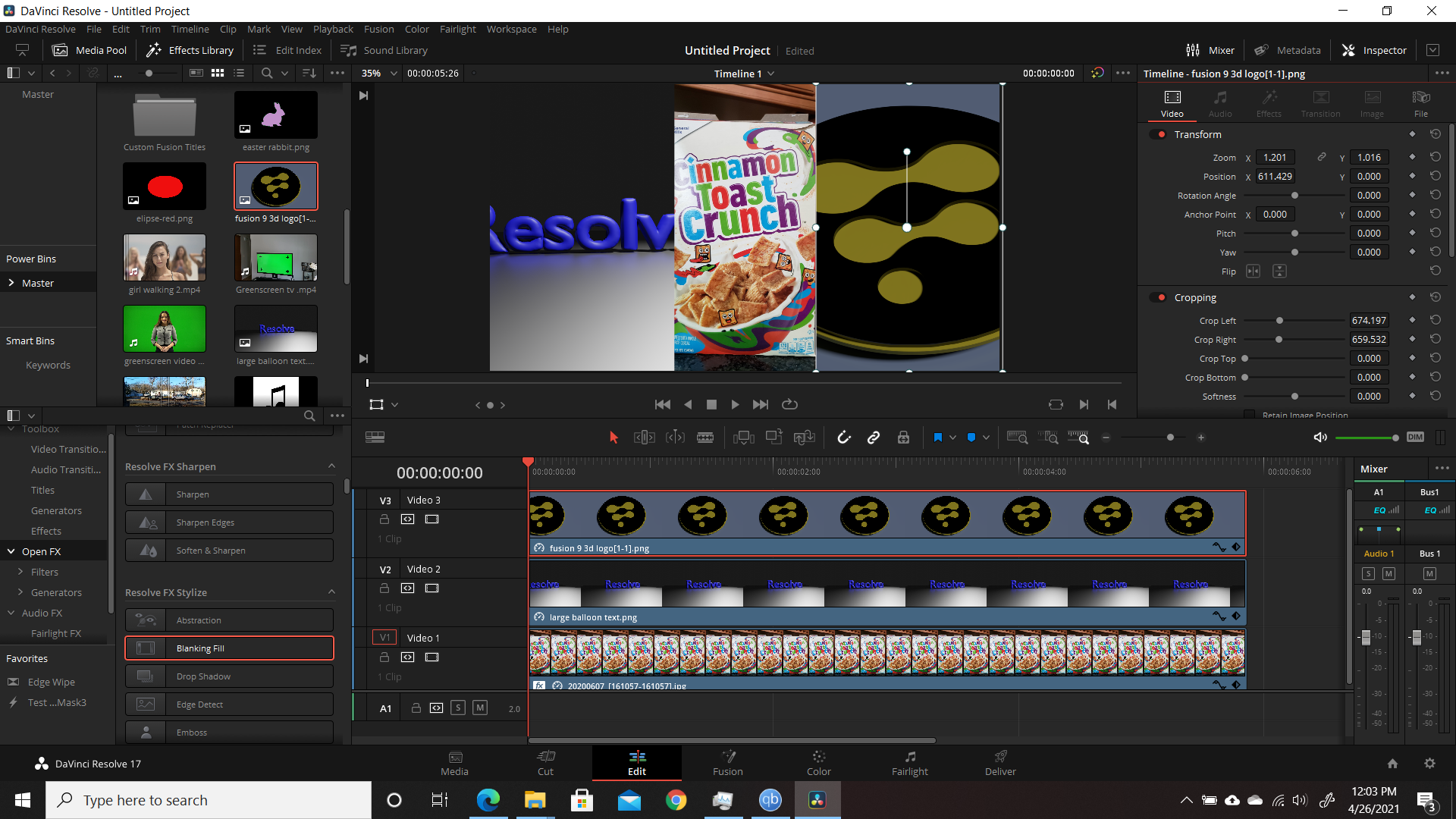Collapse the Open FX tree item
Image resolution: width=1456 pixels, height=819 pixels.
[x=11, y=551]
